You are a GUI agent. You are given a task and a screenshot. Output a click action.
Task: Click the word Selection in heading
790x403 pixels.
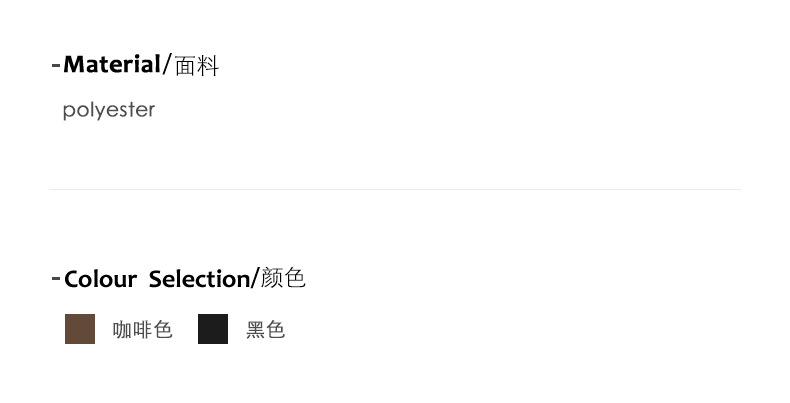[x=199, y=279]
